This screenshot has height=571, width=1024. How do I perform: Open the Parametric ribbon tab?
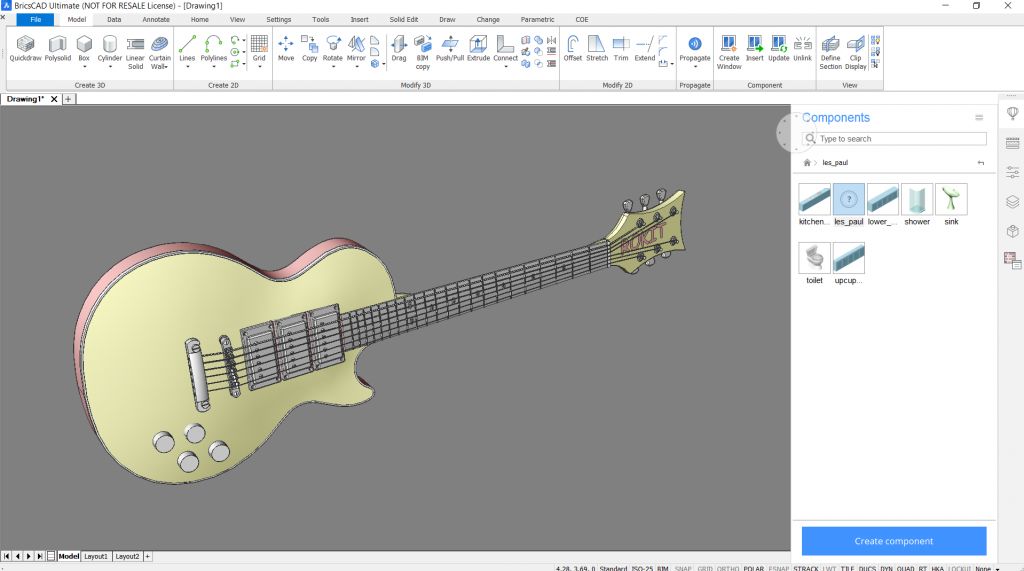[537, 20]
